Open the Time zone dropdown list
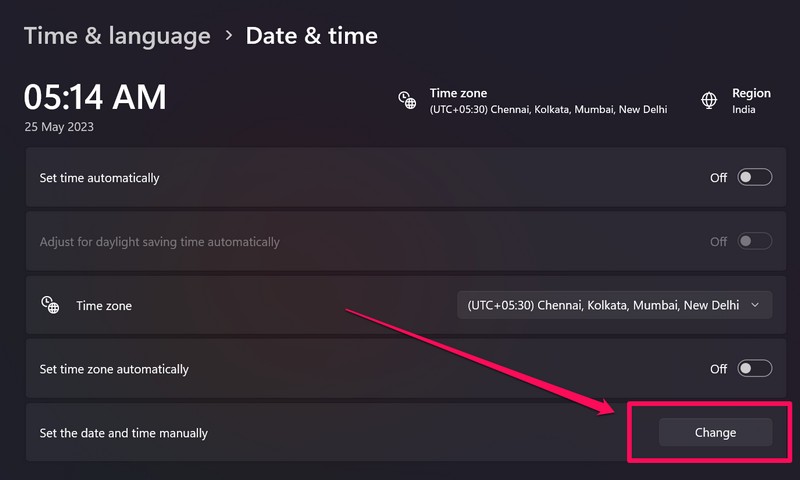Viewport: 800px width, 480px height. [614, 305]
